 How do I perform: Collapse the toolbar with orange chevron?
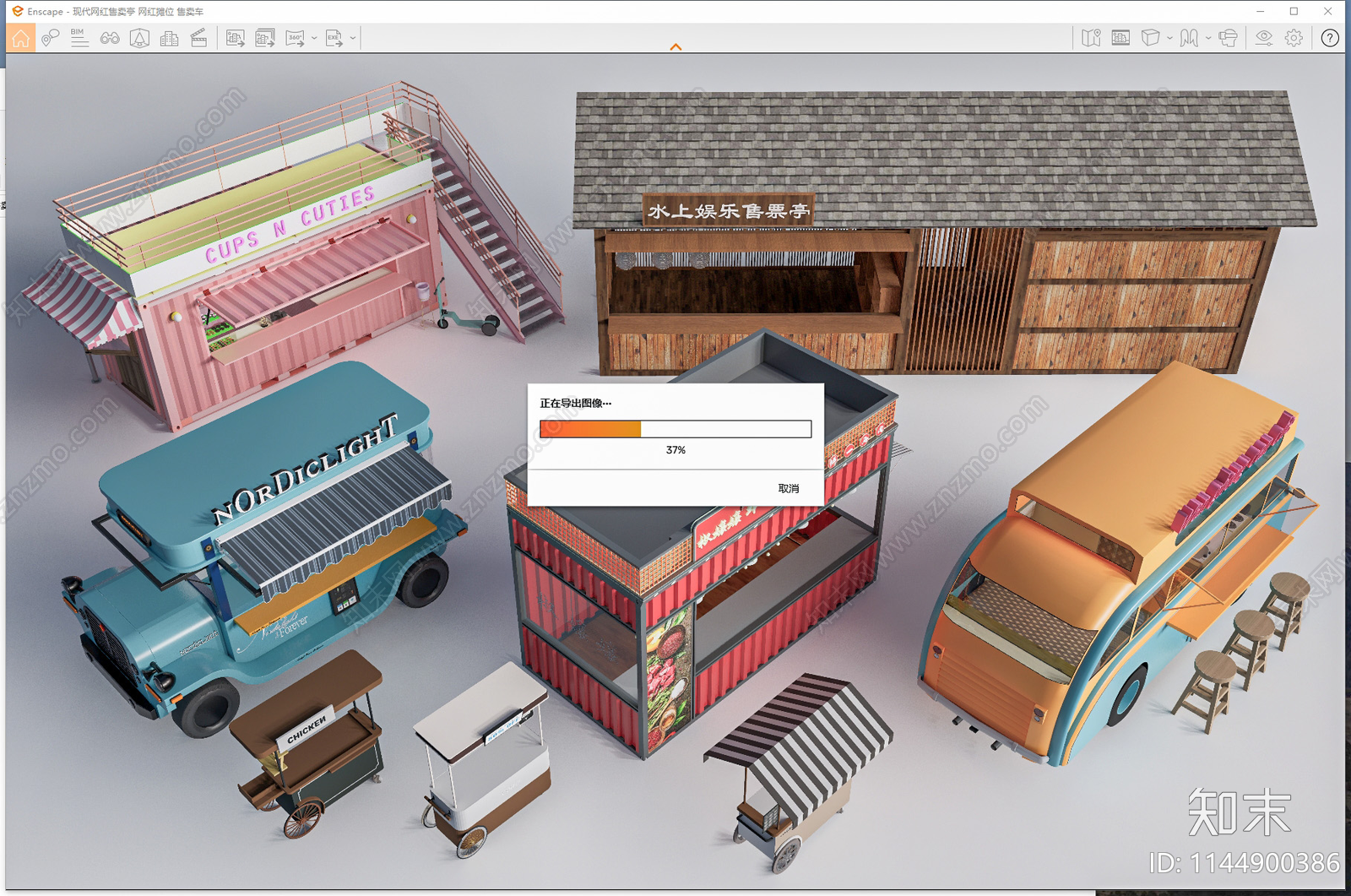coord(675,47)
